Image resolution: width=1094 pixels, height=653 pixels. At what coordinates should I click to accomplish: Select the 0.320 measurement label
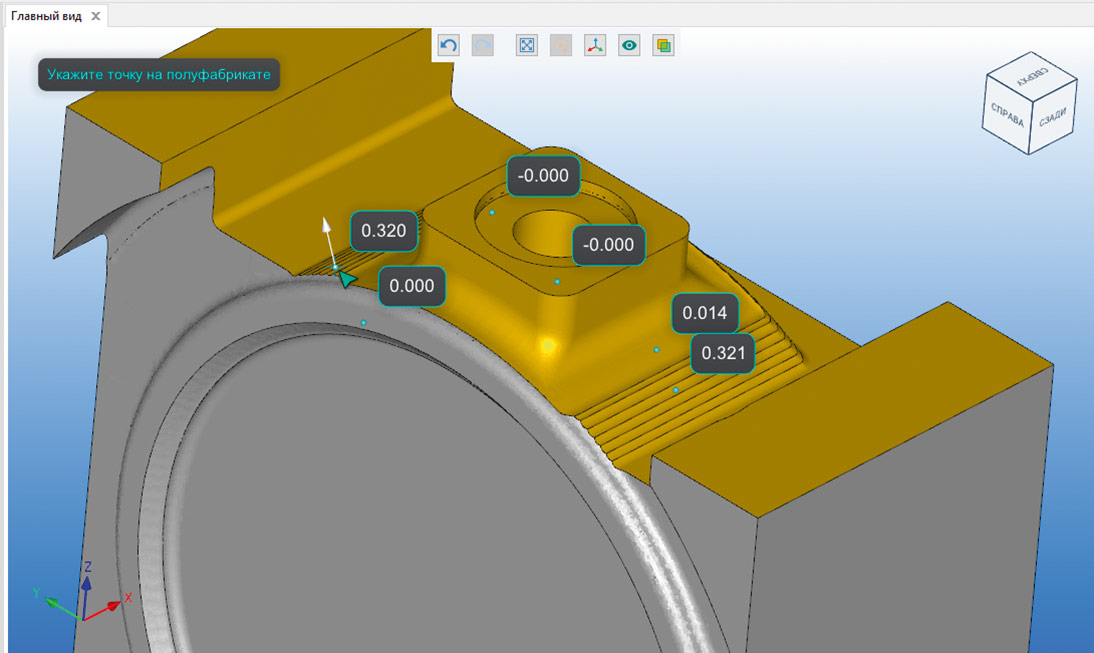(383, 231)
